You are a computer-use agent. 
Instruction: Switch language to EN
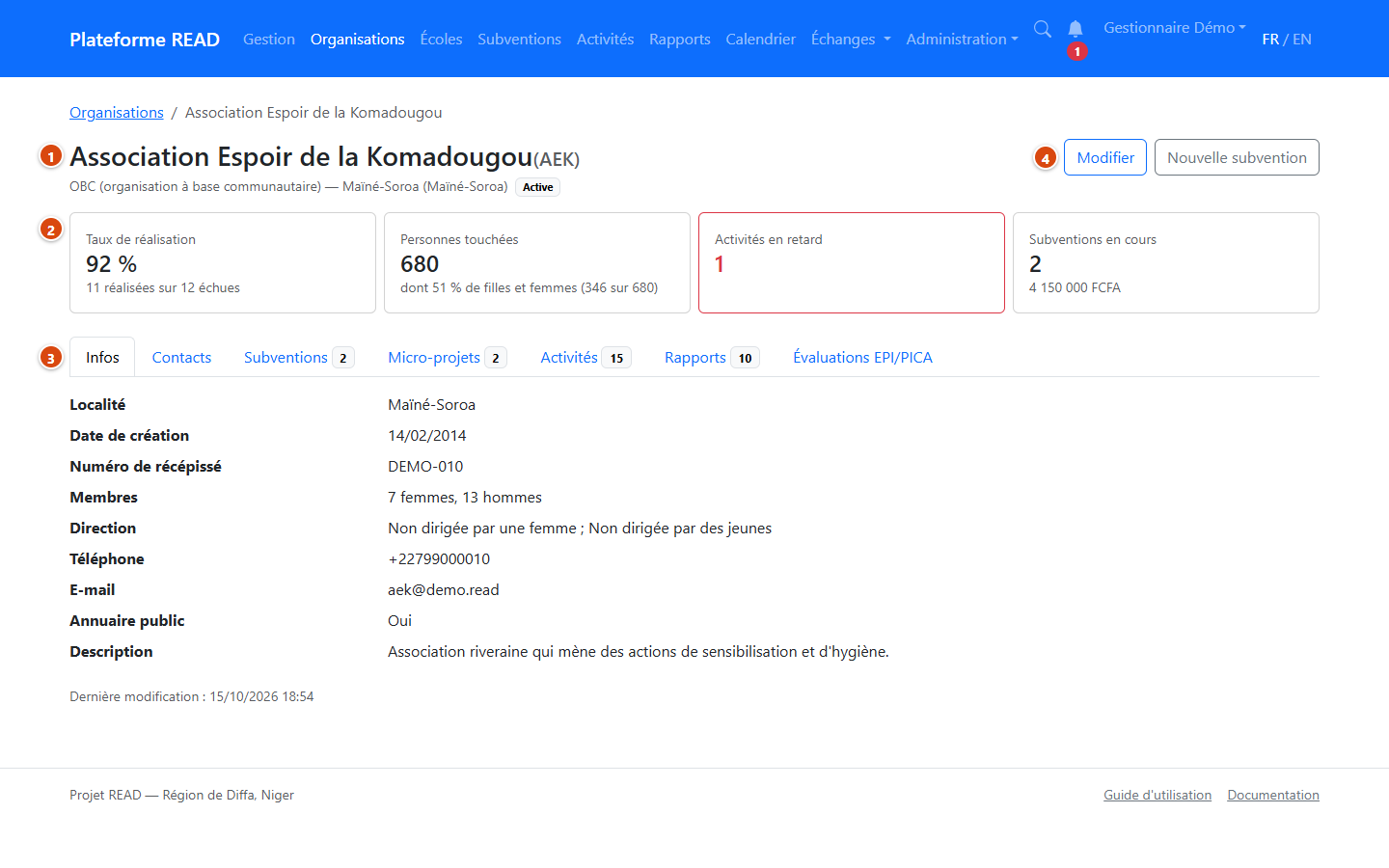[1302, 40]
